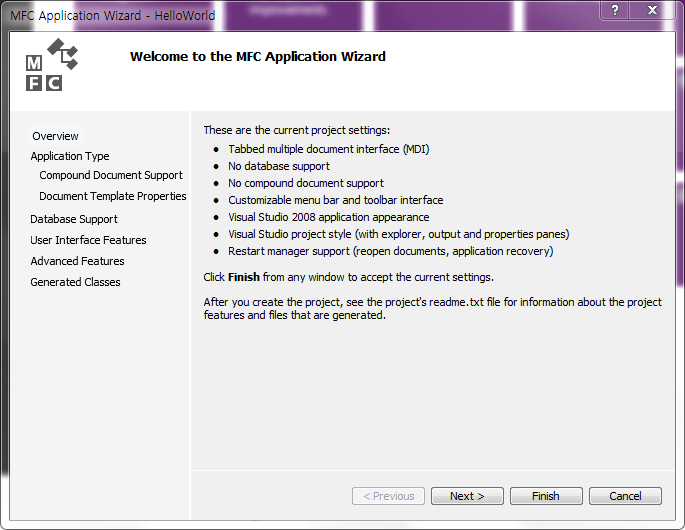Click 'Visual Studio 2008 application appearance' text

tap(329, 217)
